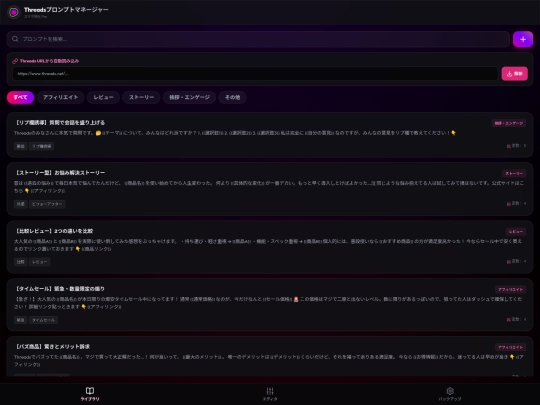Open the 【バズ商品】 prompt card title
The image size is (540, 405).
(x=52, y=346)
